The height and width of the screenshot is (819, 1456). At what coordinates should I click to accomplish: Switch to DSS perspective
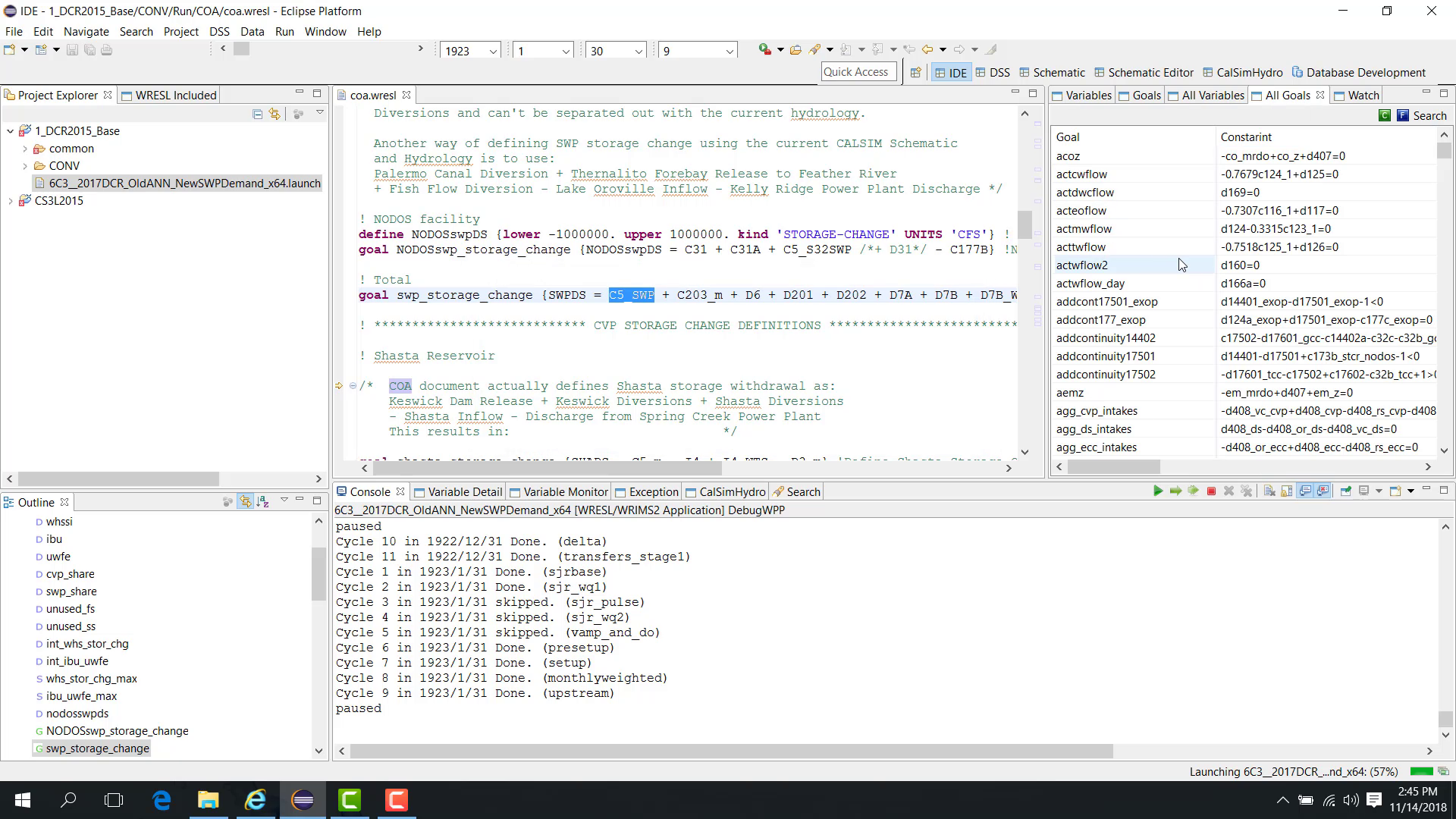[x=993, y=73]
